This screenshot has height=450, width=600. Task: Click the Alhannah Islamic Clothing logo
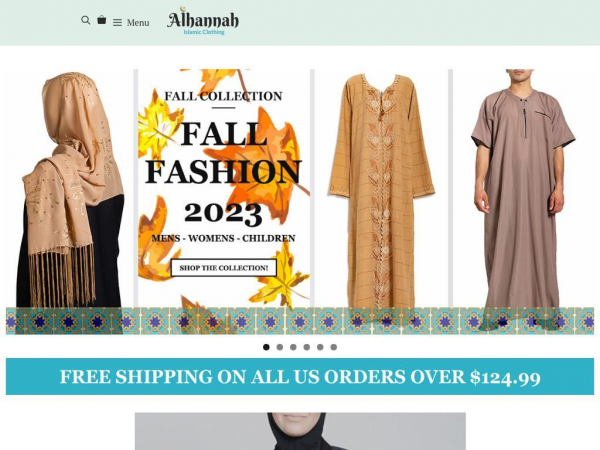point(203,21)
